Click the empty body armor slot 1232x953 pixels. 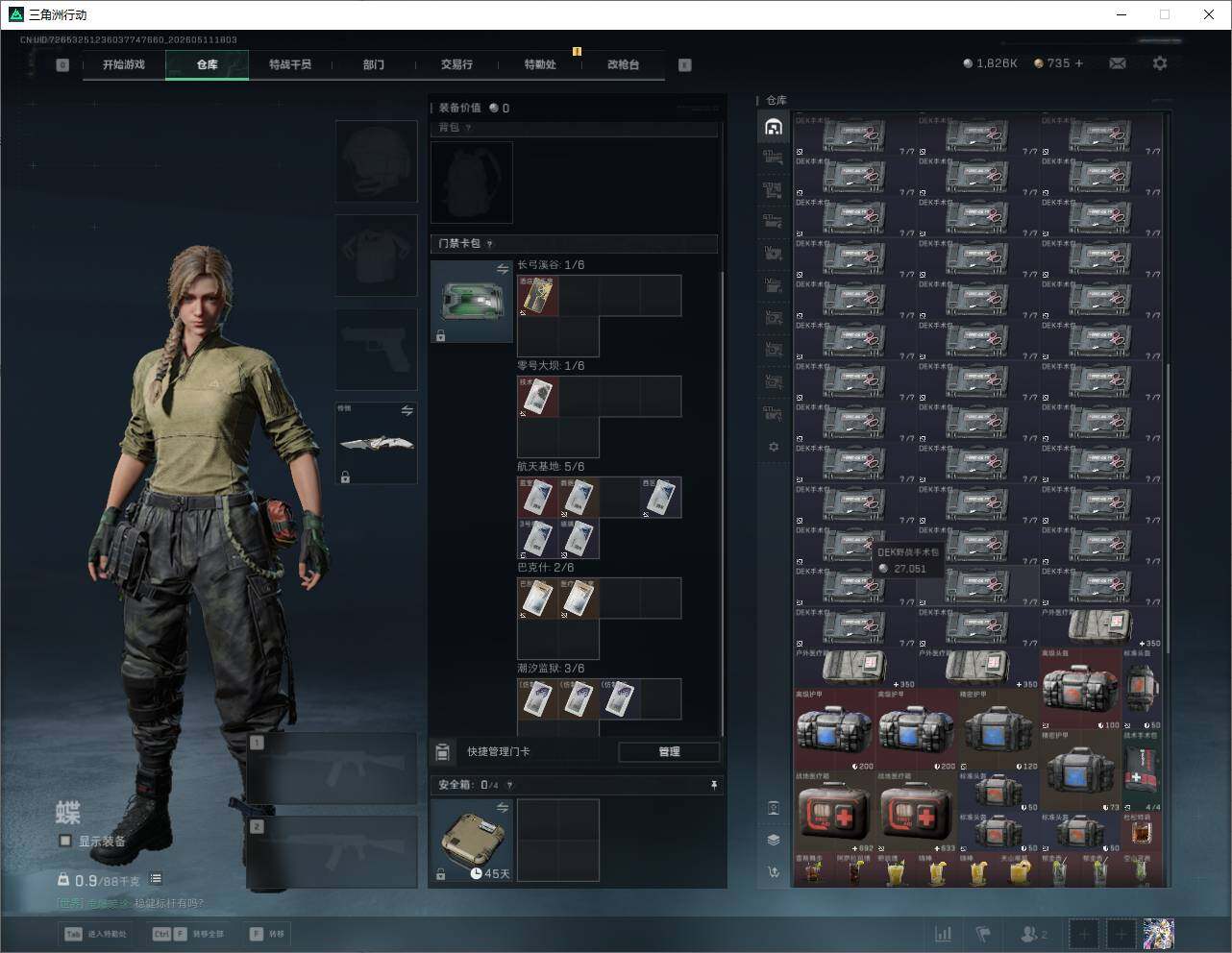pyautogui.click(x=376, y=255)
